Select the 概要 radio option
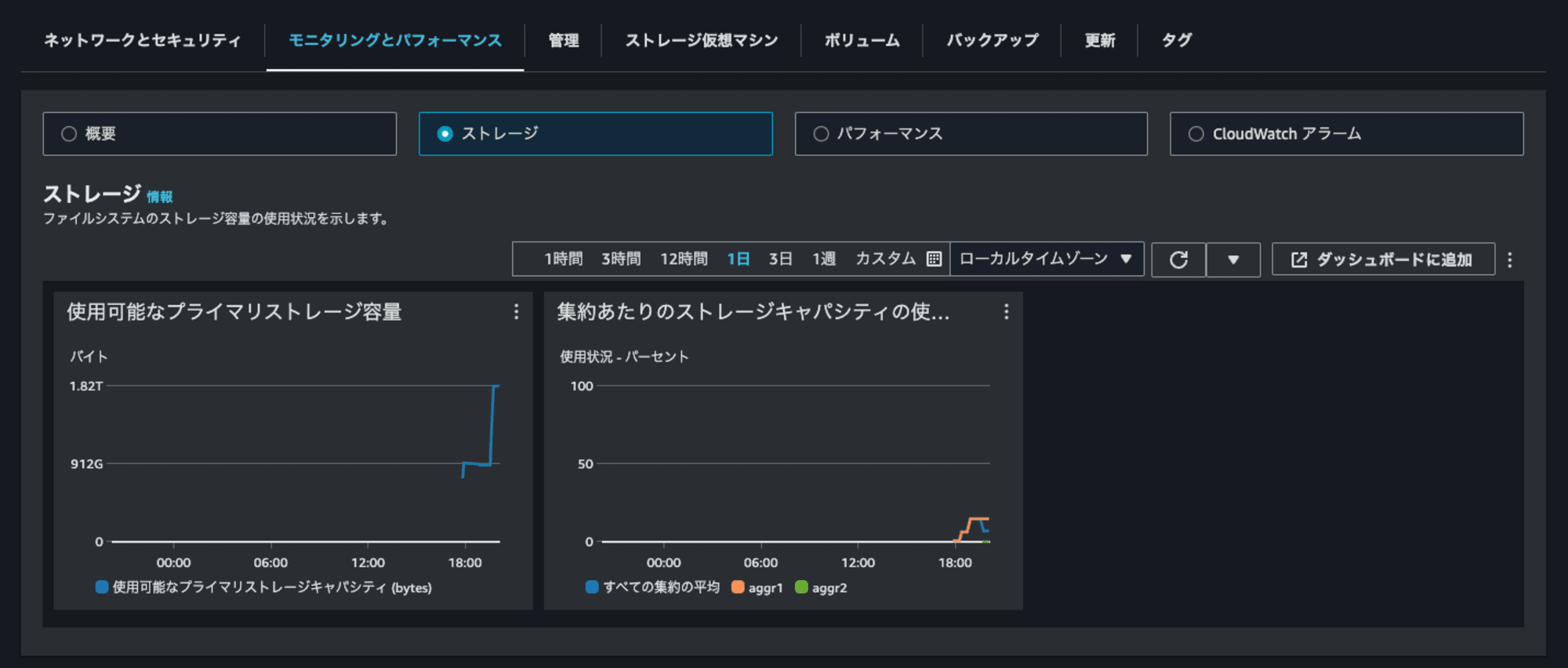Viewport: 1568px width, 668px height. [x=220, y=134]
